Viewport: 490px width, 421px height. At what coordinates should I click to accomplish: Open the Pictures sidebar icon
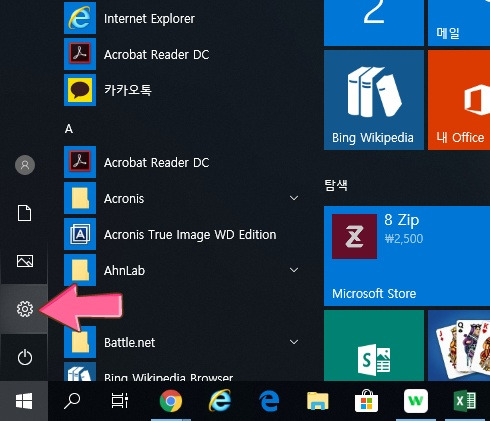25,261
